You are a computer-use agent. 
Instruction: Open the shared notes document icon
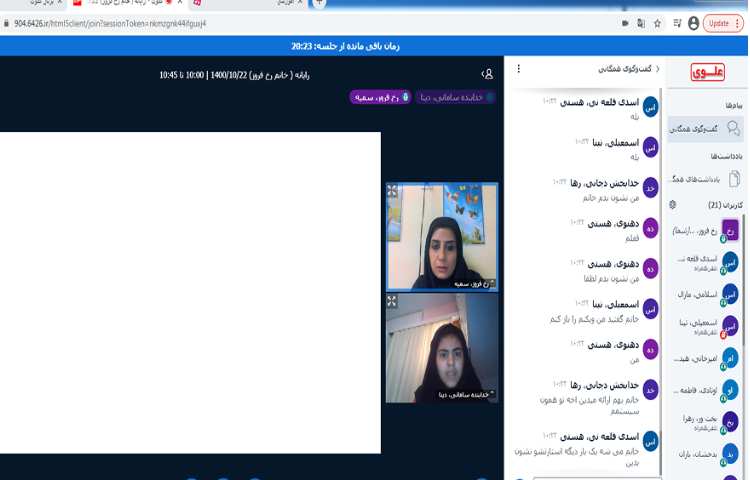pyautogui.click(x=734, y=179)
